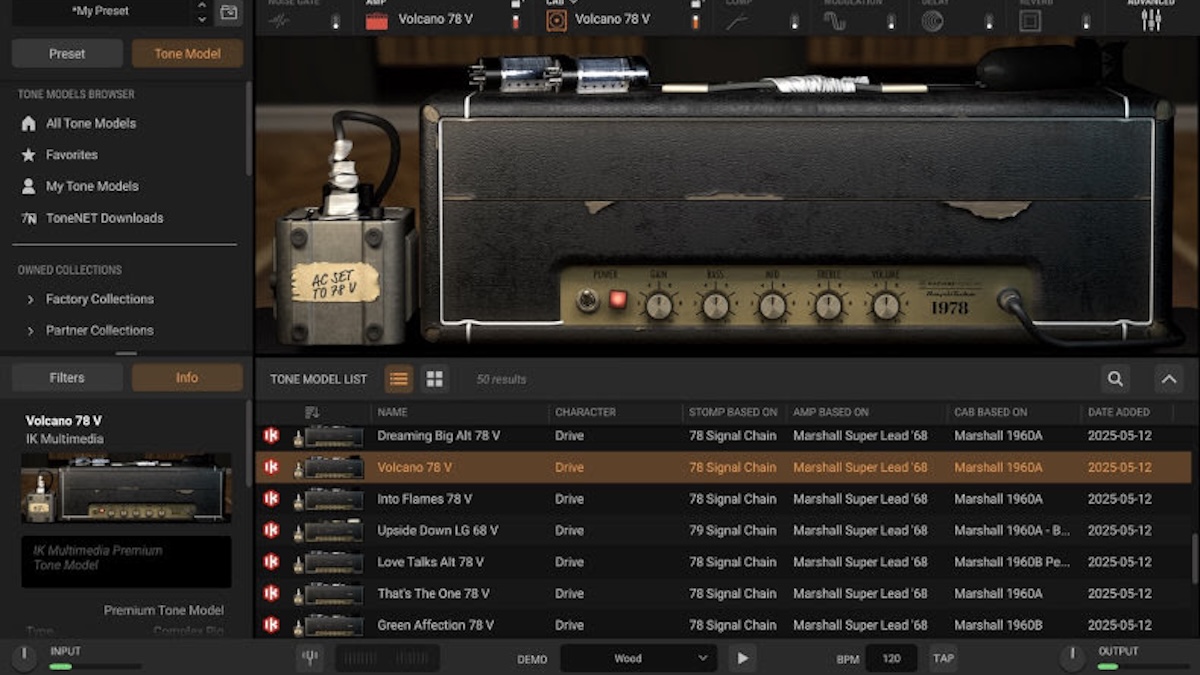The width and height of the screenshot is (1200, 675).
Task: Toggle the Amp module power switch
Action: pos(516,20)
